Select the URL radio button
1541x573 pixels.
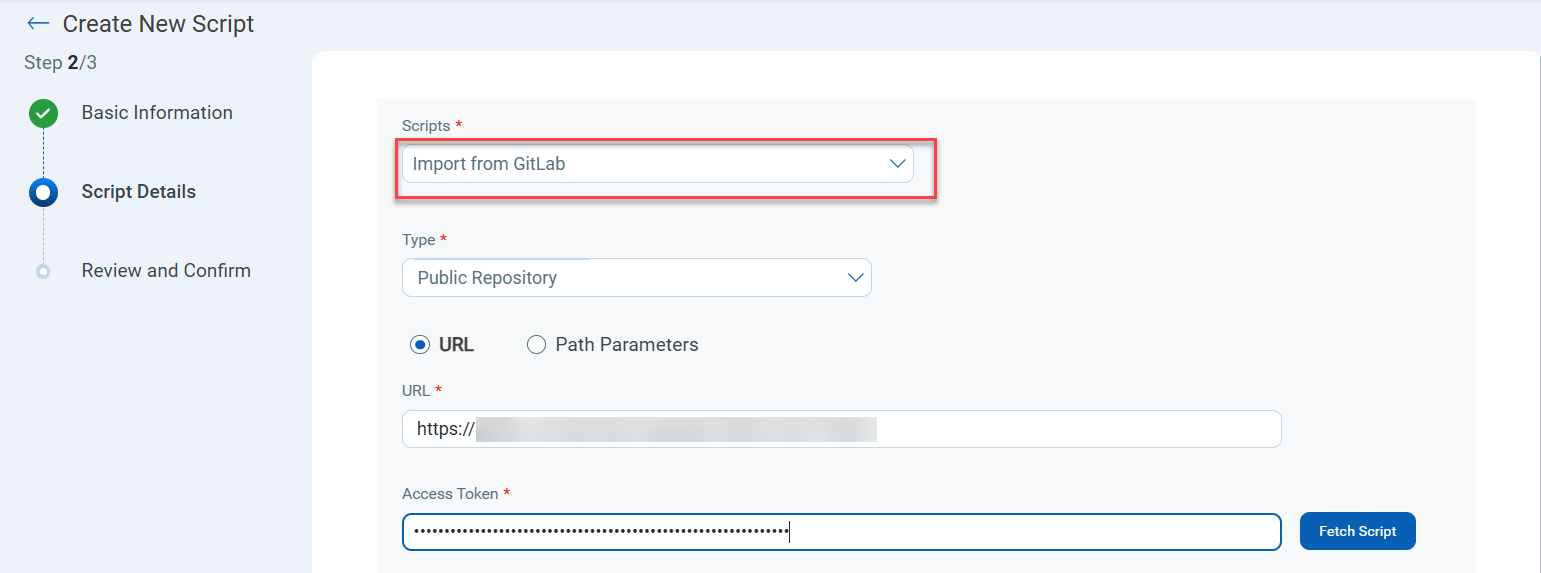[x=420, y=345]
